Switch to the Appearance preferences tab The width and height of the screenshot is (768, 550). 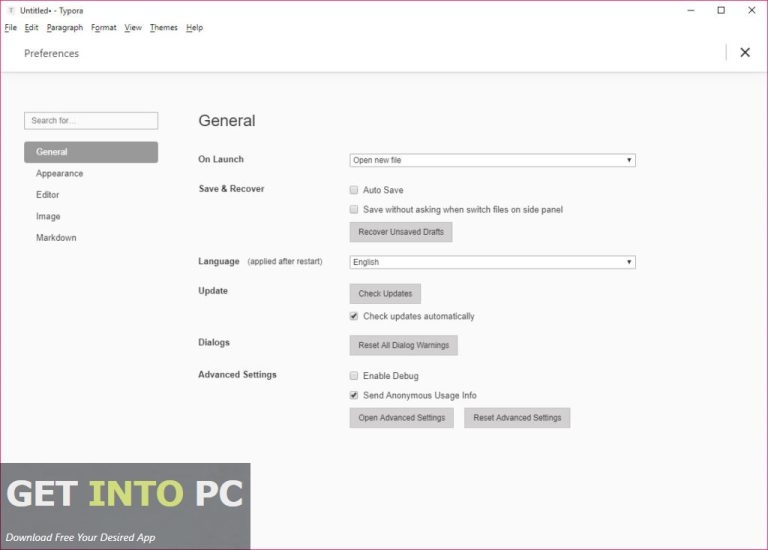coord(60,174)
